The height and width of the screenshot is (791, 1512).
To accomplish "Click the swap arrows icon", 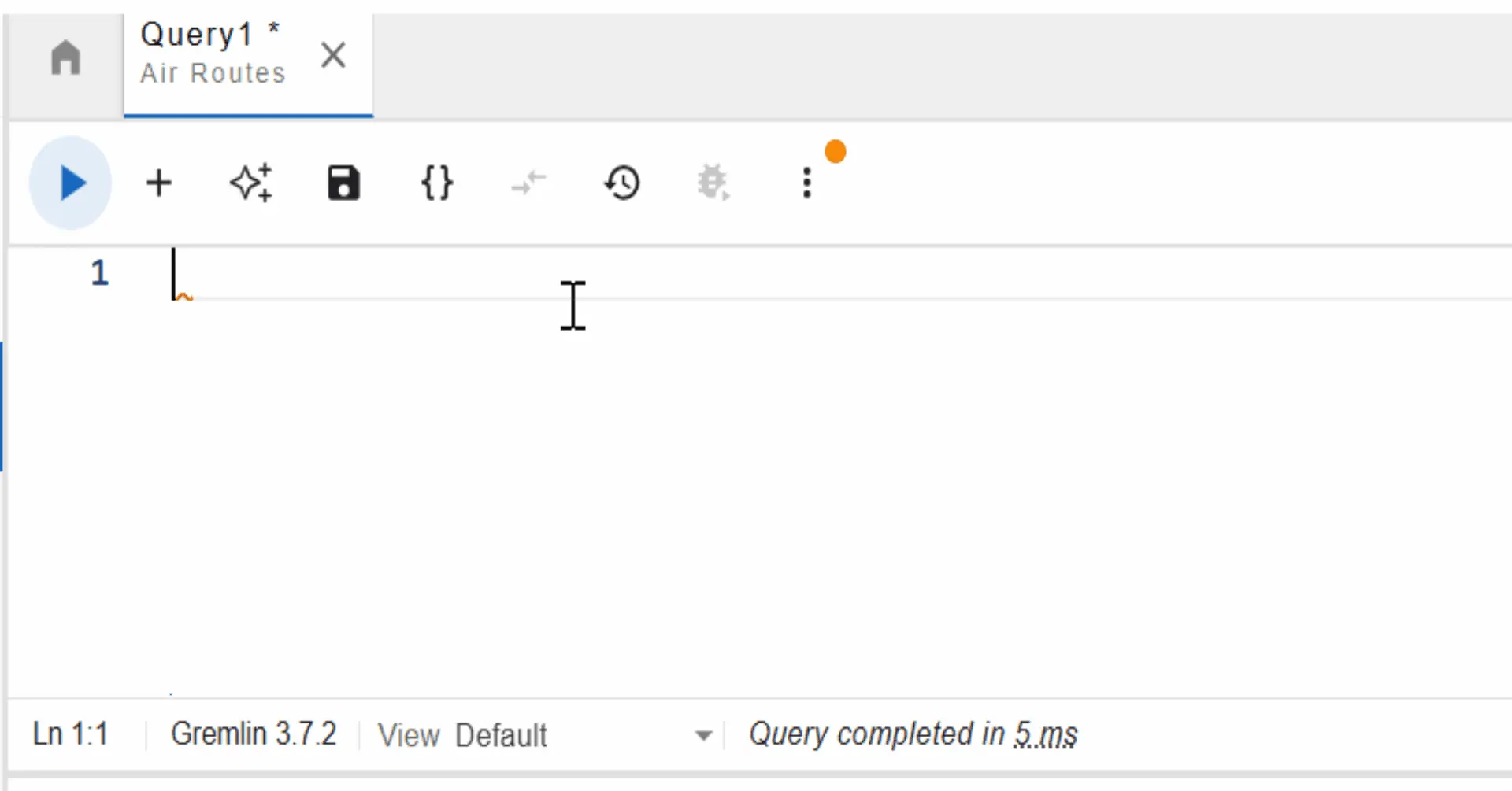I will (x=528, y=183).
